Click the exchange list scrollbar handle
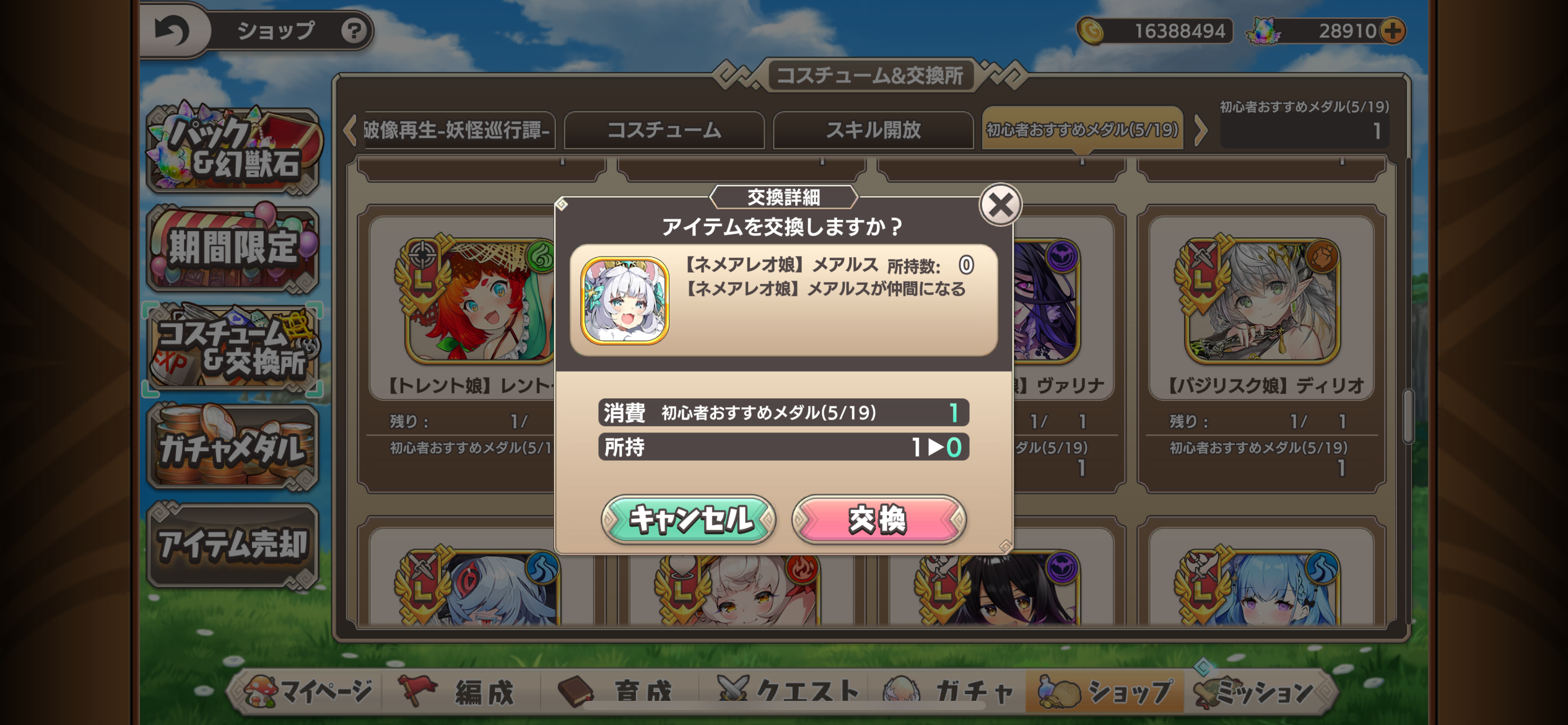This screenshot has width=1568, height=725. 1408,416
